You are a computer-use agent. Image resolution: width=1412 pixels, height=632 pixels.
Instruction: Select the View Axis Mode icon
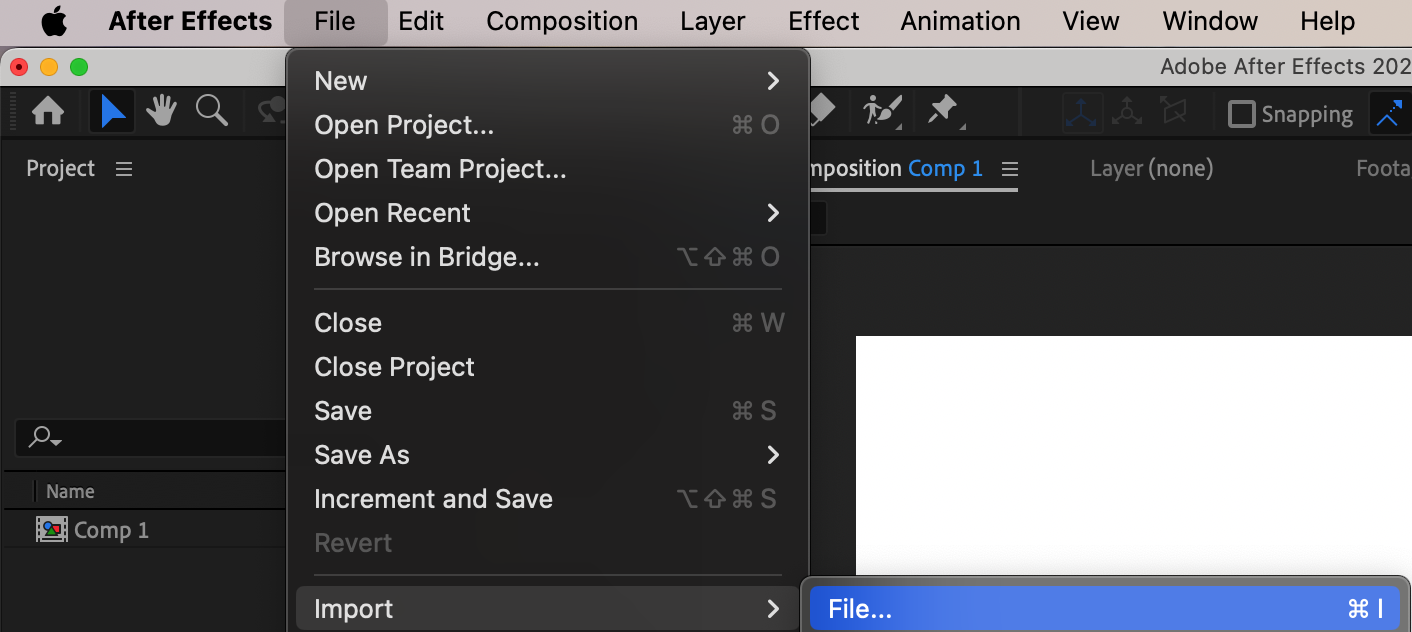[1173, 113]
